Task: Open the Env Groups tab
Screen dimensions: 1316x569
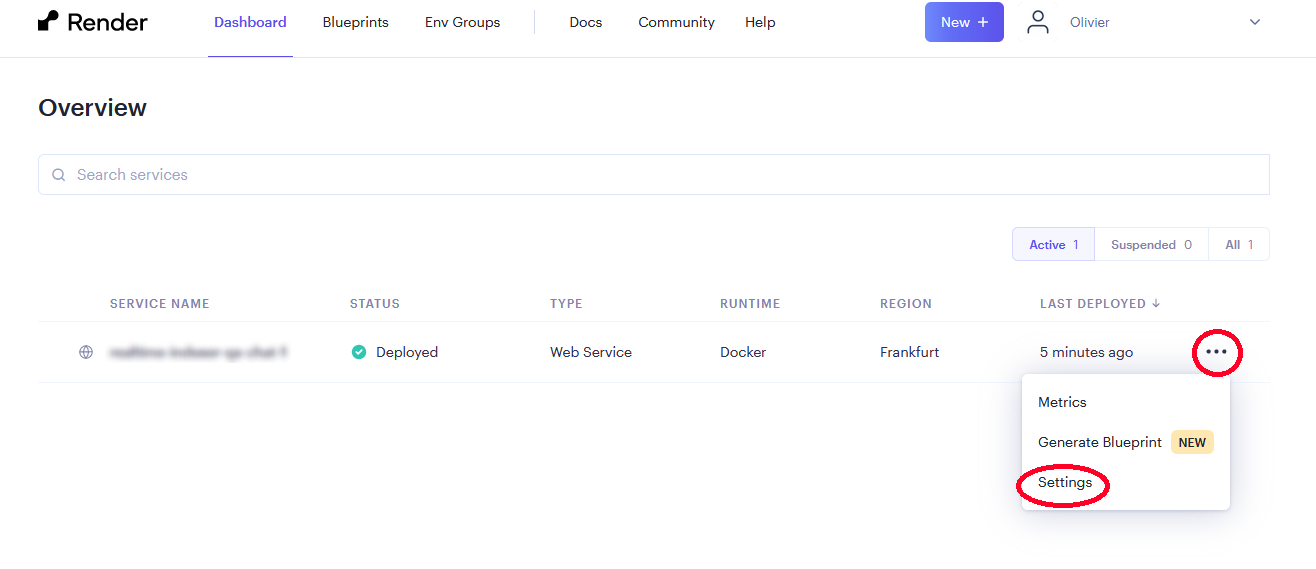Action: [x=462, y=22]
